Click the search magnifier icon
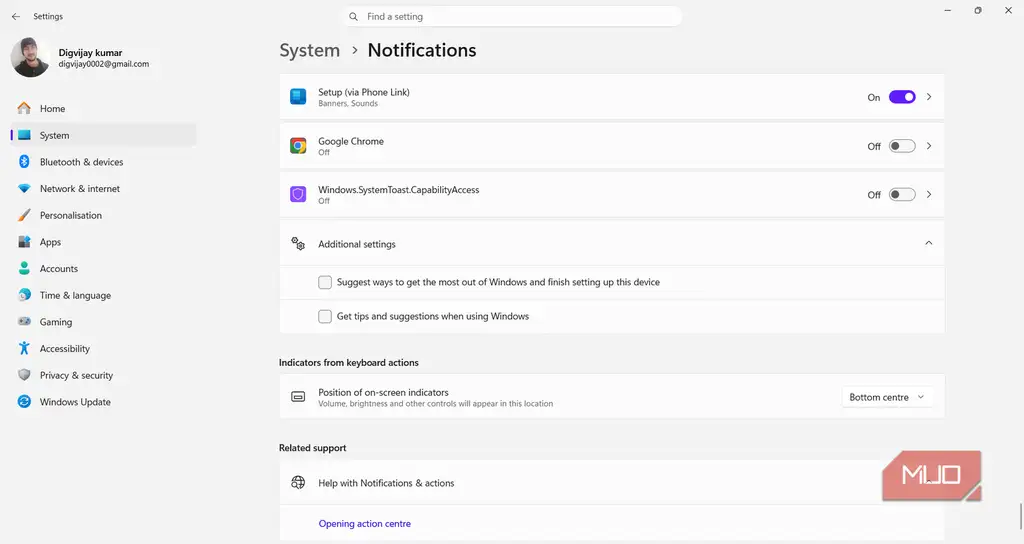This screenshot has height=544, width=1024. [x=353, y=16]
